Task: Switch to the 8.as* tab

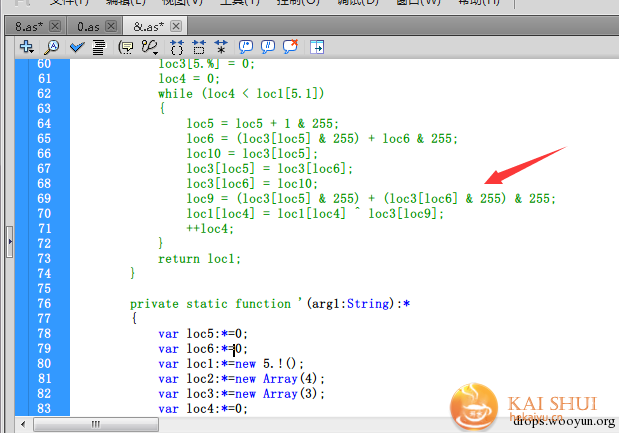Action: (x=29, y=26)
